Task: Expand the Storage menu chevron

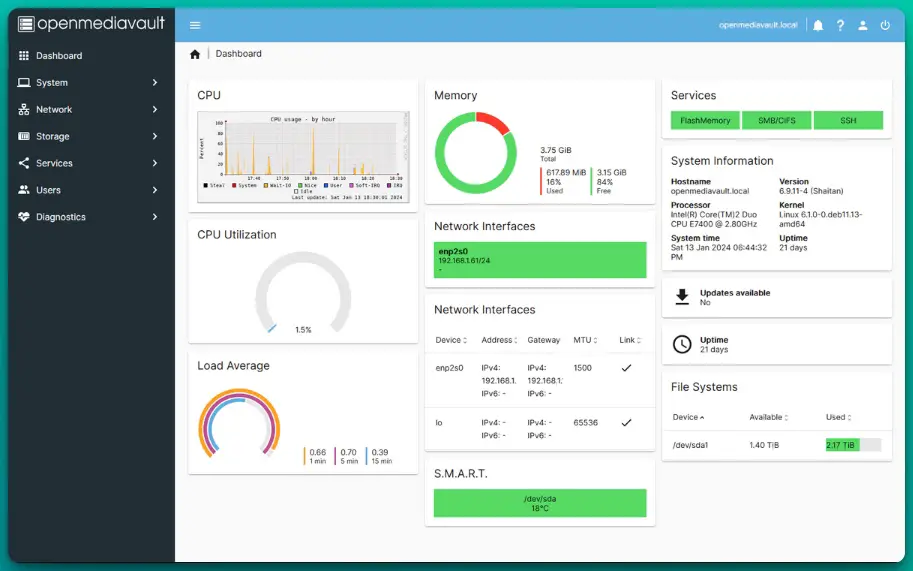Action: click(155, 136)
